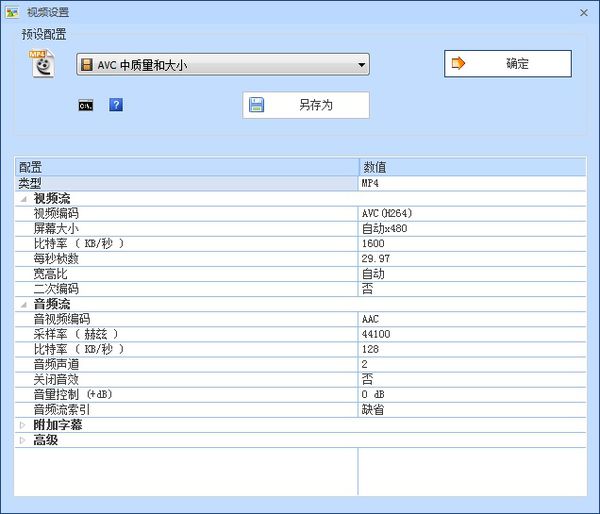Click the 否 value for 二次编码
Image resolution: width=600 pixels, height=514 pixels.
(x=367, y=289)
